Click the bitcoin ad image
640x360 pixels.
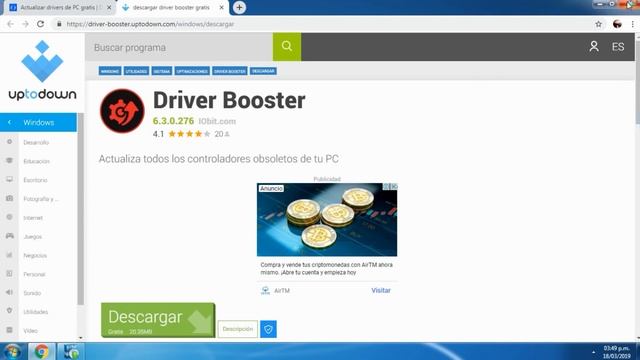[327, 220]
